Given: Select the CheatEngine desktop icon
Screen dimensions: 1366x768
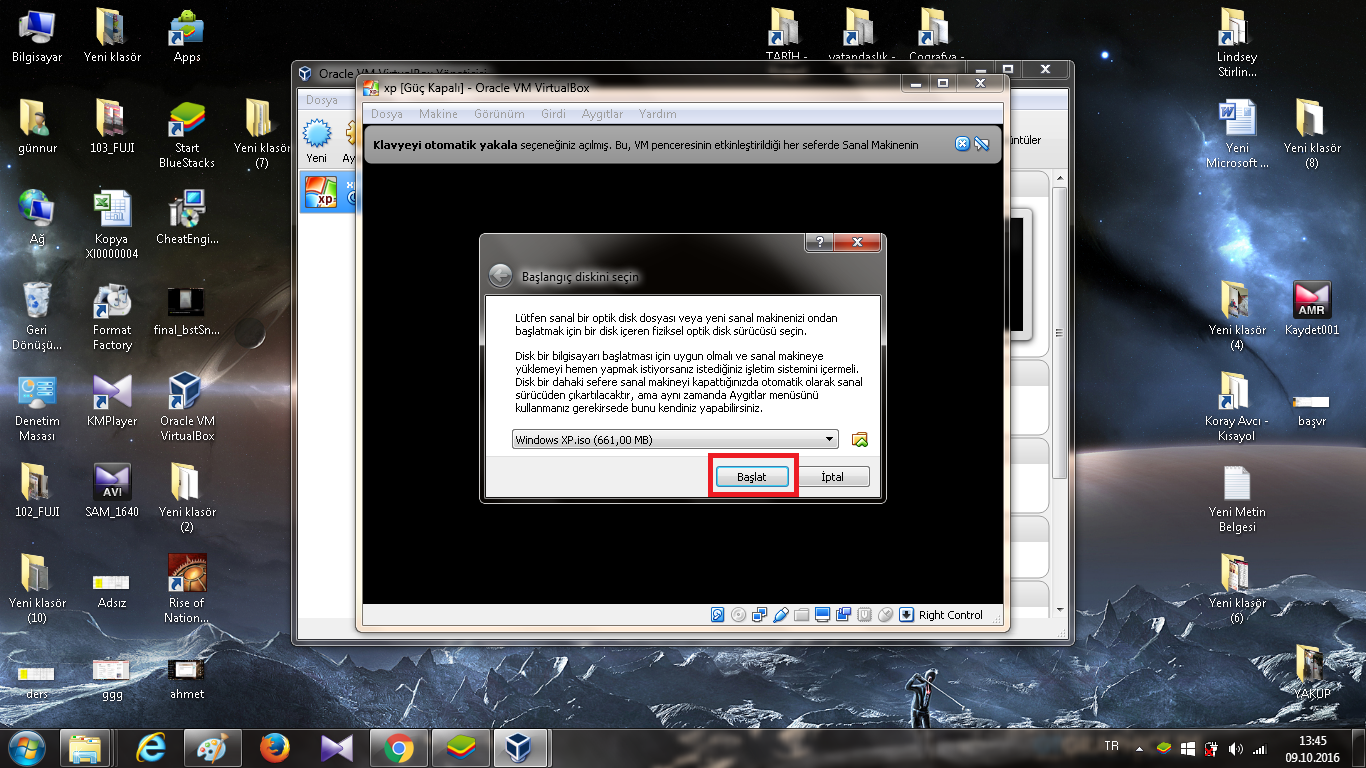Looking at the screenshot, I should [x=187, y=218].
